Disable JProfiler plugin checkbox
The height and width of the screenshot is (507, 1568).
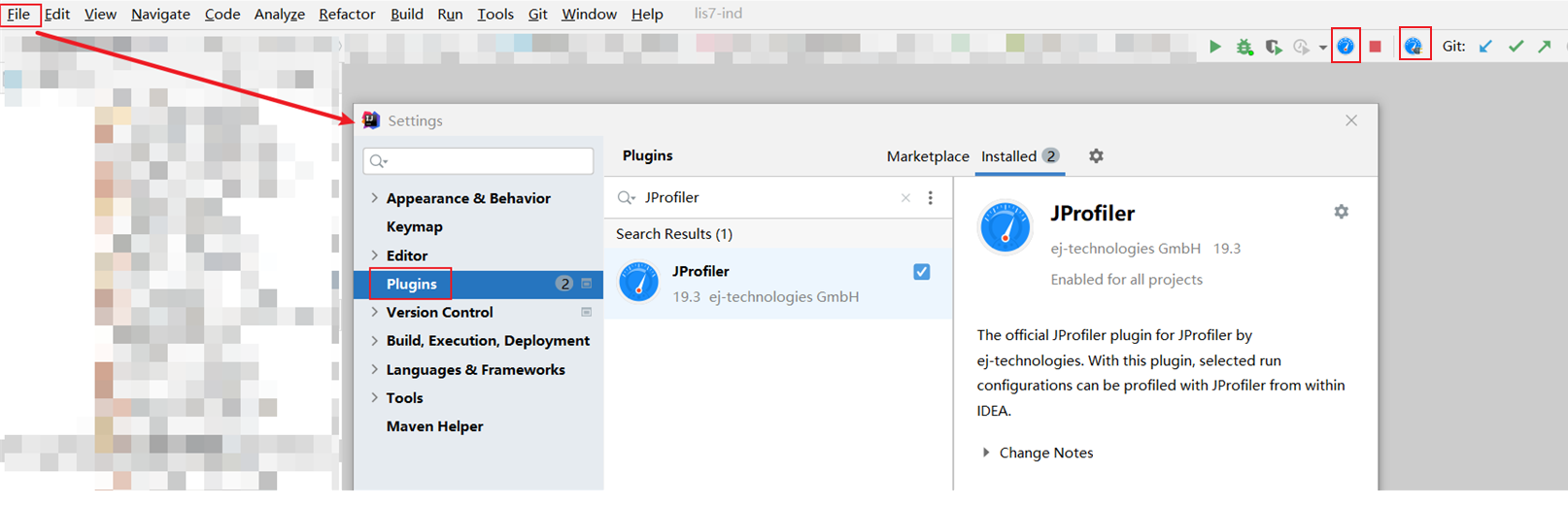point(922,272)
